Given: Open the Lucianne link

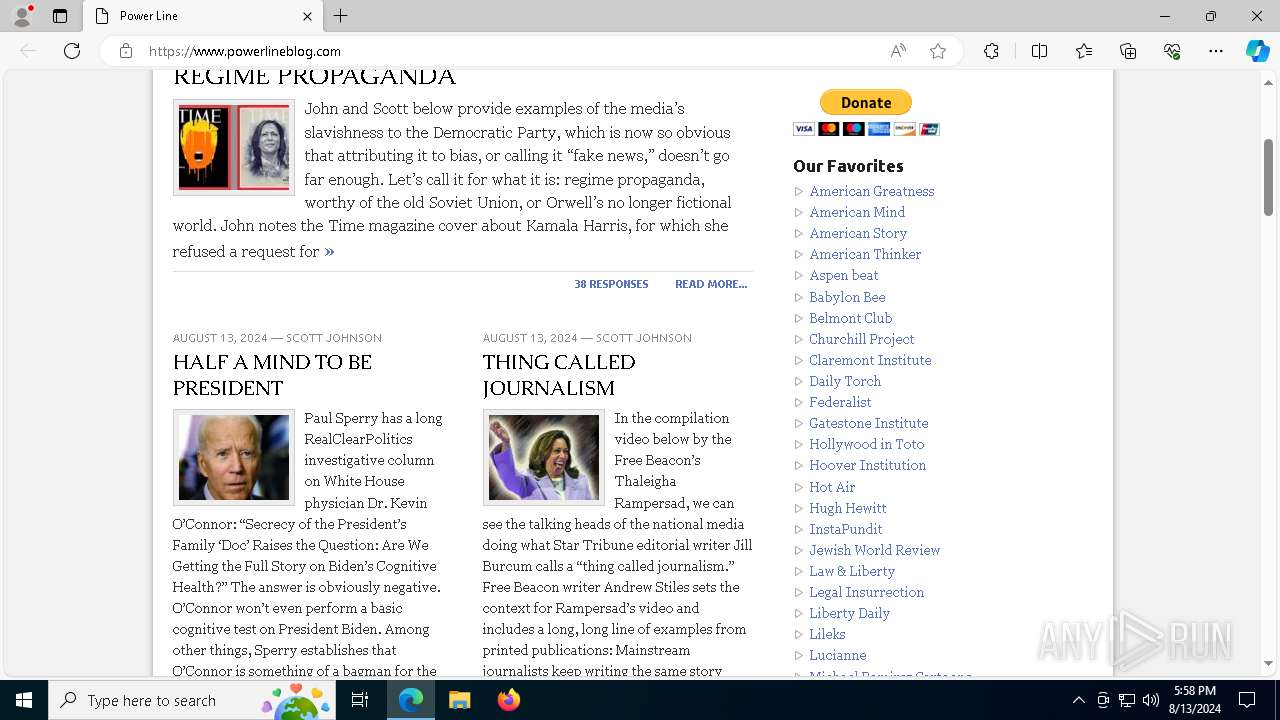Looking at the screenshot, I should pyautogui.click(x=837, y=655).
